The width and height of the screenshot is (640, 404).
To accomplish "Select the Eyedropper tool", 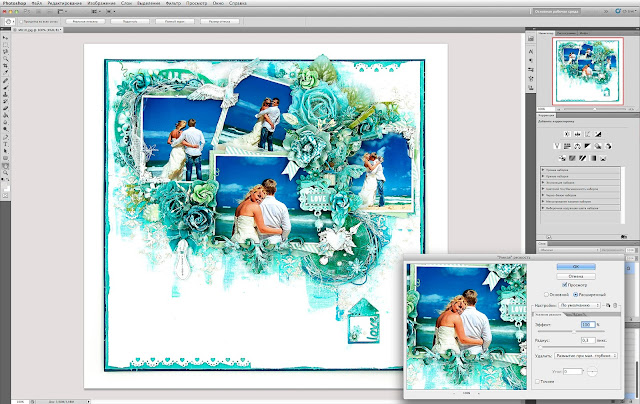I will (x=5, y=72).
